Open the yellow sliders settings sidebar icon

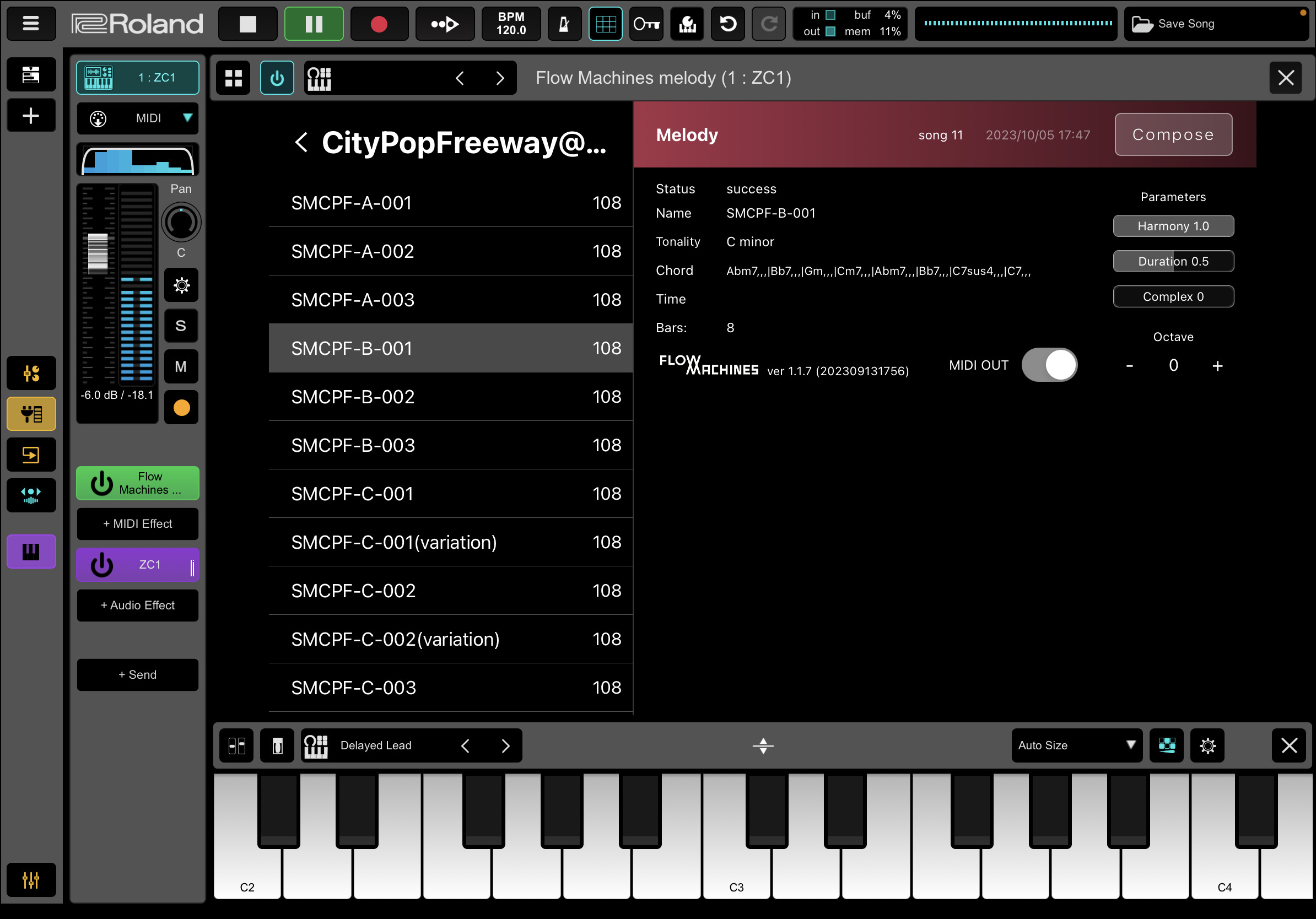click(x=31, y=374)
